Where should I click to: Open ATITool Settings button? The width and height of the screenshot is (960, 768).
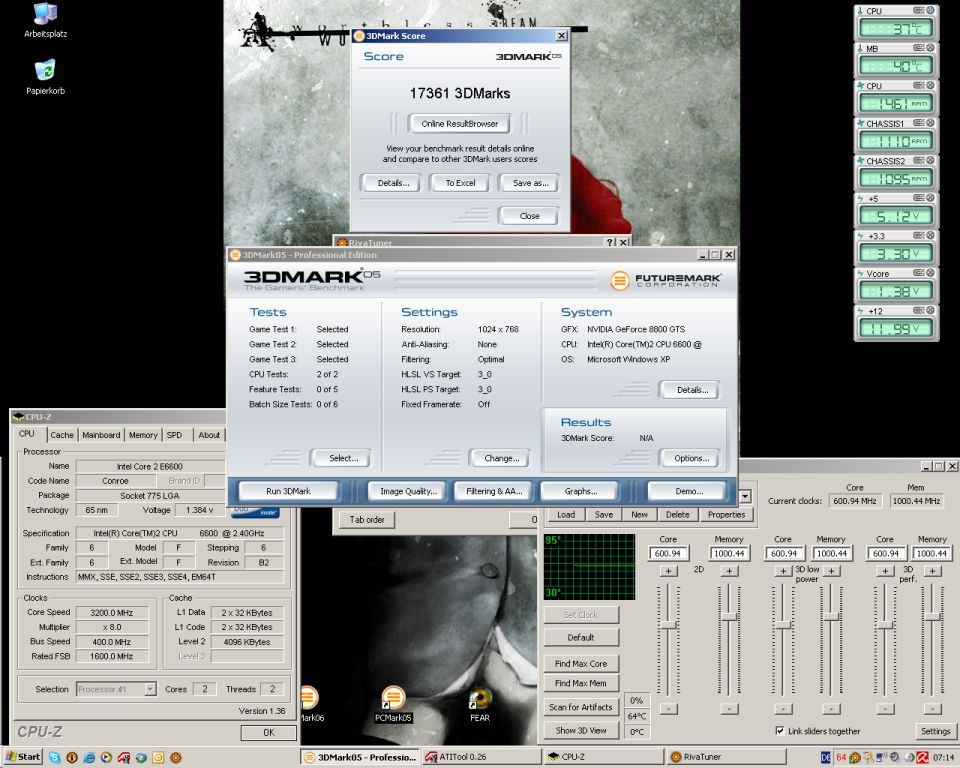936,731
